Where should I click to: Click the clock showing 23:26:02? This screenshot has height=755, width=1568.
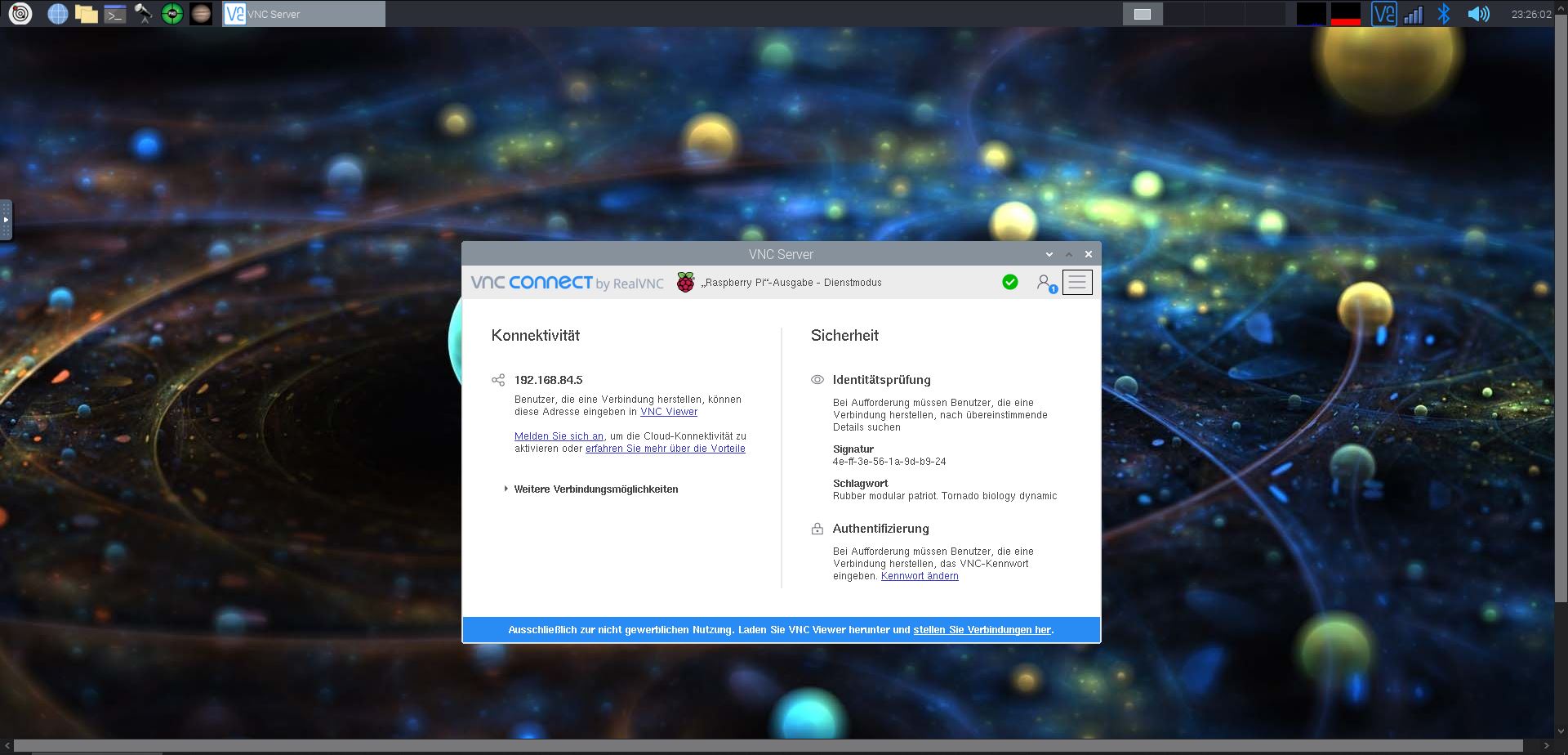(1530, 14)
